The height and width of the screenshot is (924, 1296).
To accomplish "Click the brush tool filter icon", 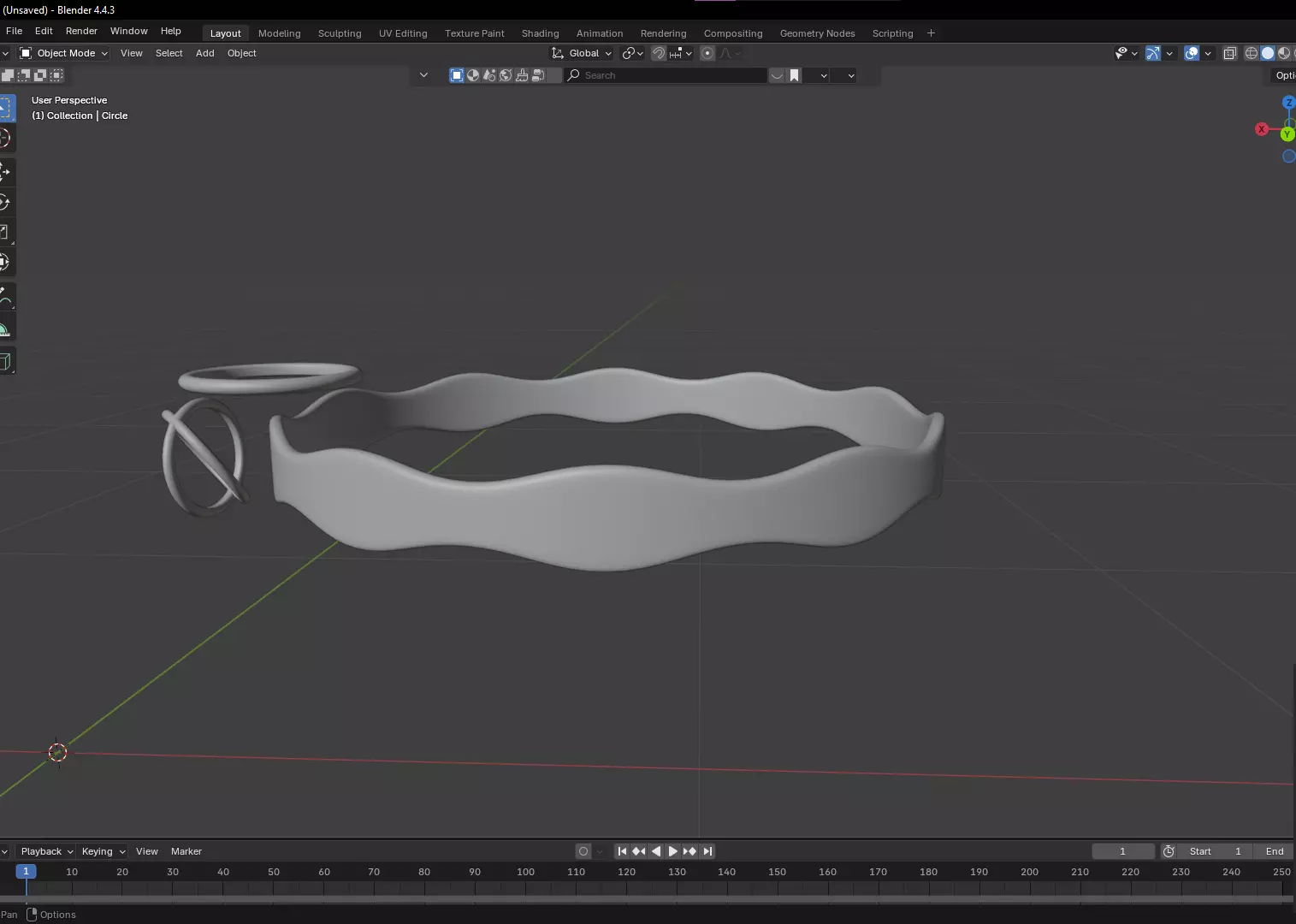I will [522, 75].
